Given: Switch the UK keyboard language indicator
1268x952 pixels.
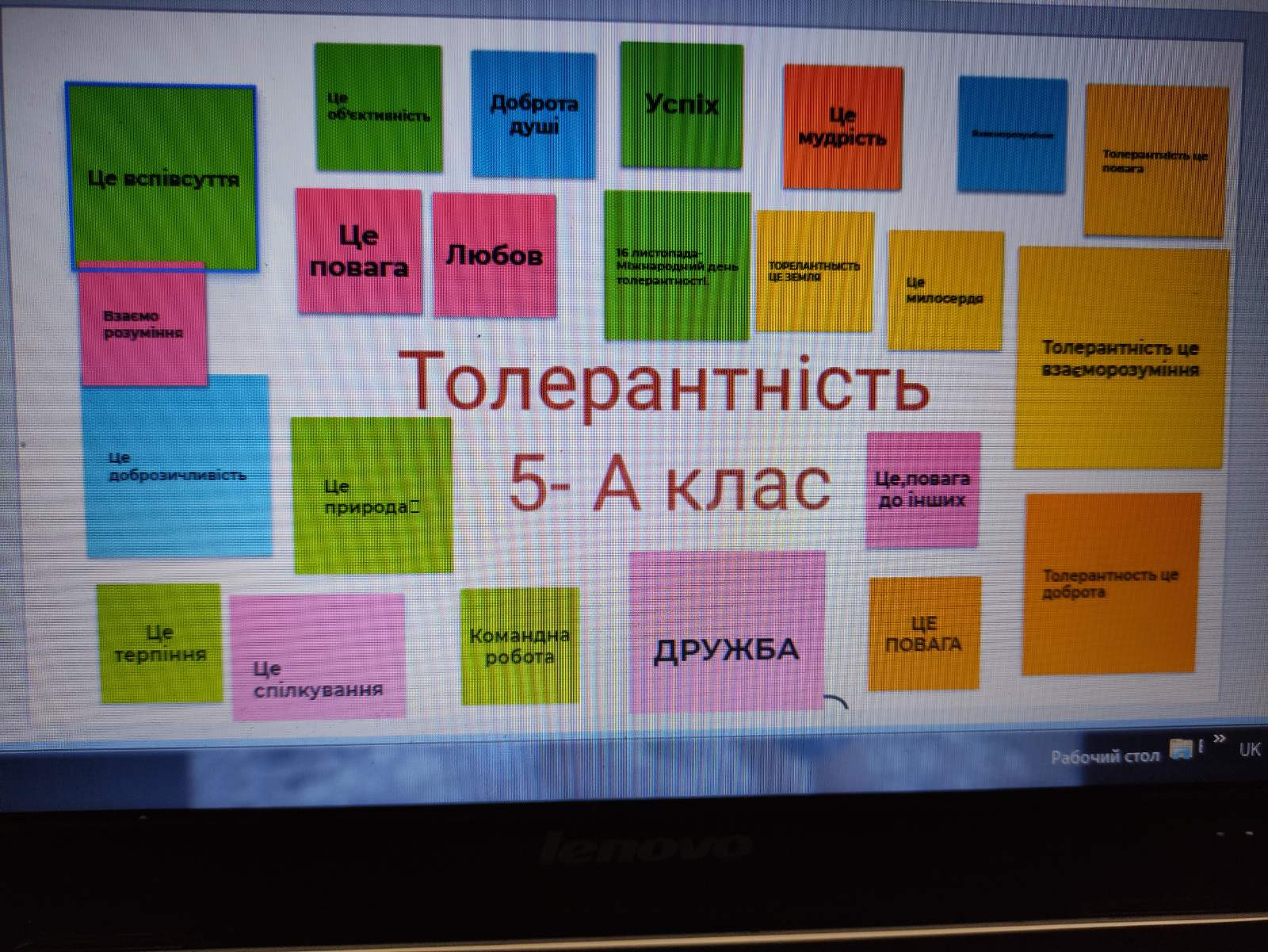Looking at the screenshot, I should click(x=1250, y=749).
